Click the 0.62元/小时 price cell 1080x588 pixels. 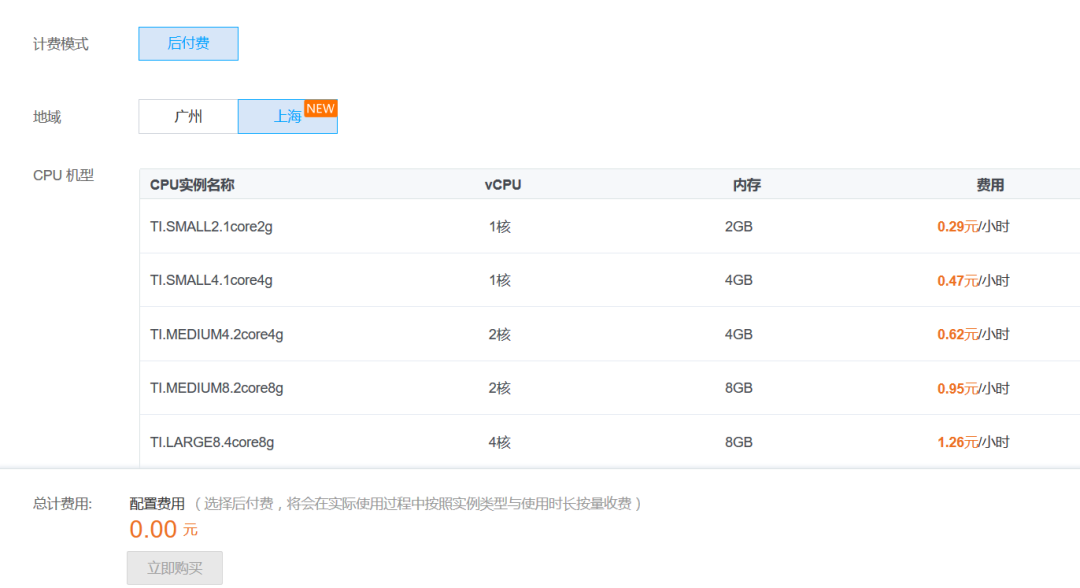[973, 335]
